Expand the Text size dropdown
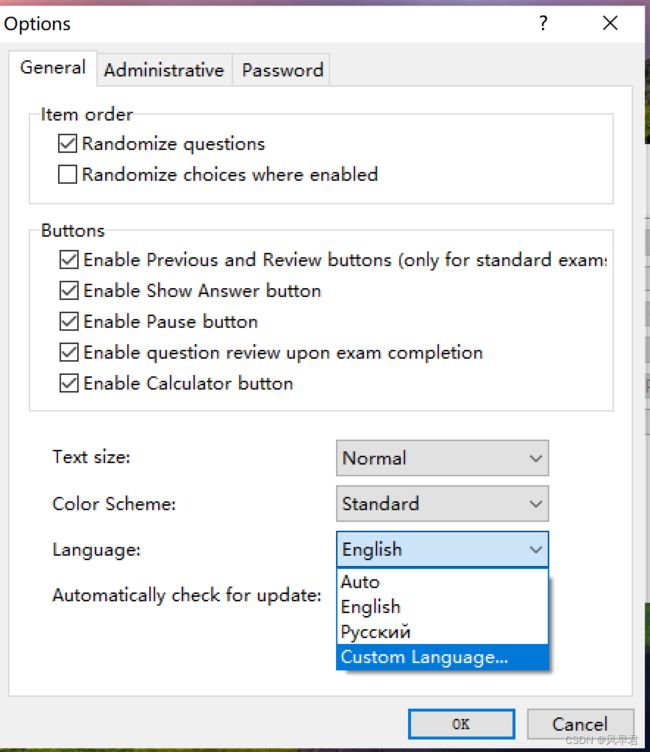This screenshot has width=650, height=752. [x=442, y=458]
